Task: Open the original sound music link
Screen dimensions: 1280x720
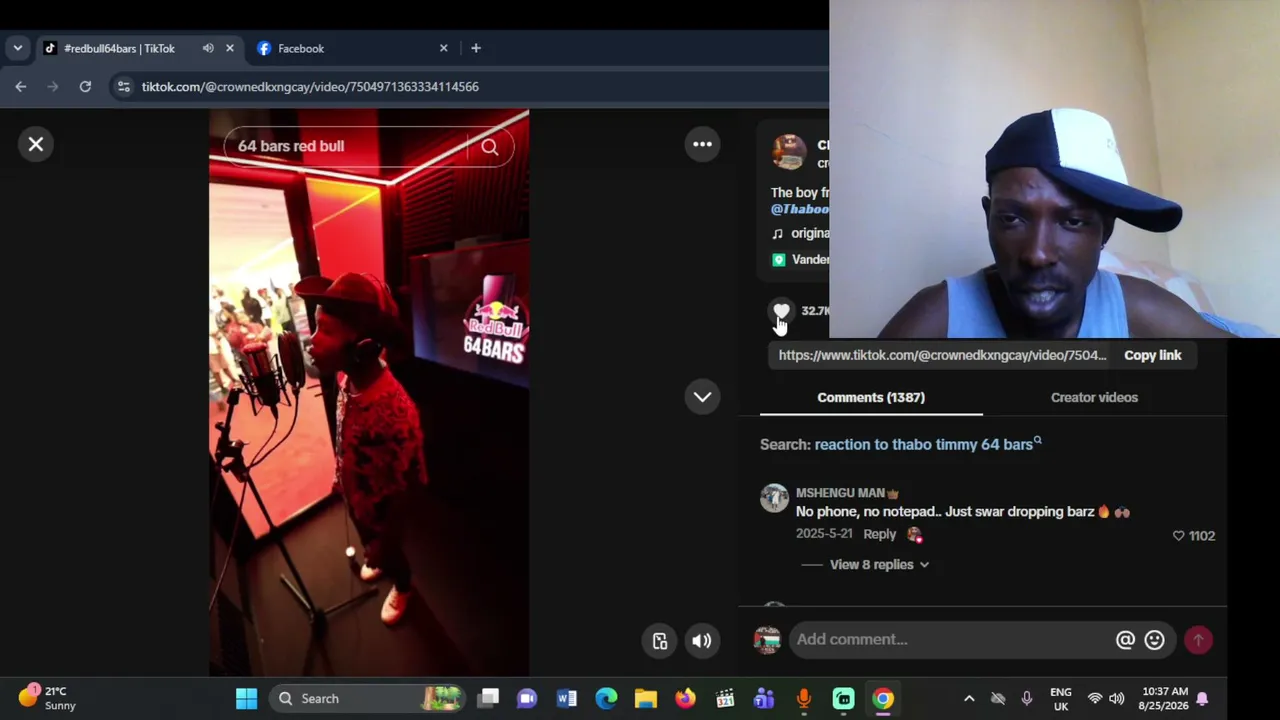Action: point(802,233)
